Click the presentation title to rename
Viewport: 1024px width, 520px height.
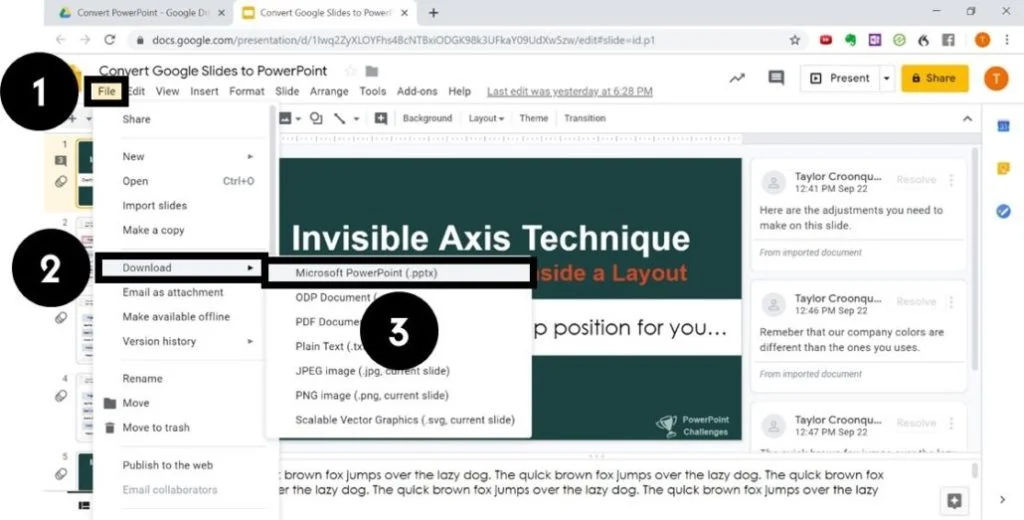pos(213,71)
